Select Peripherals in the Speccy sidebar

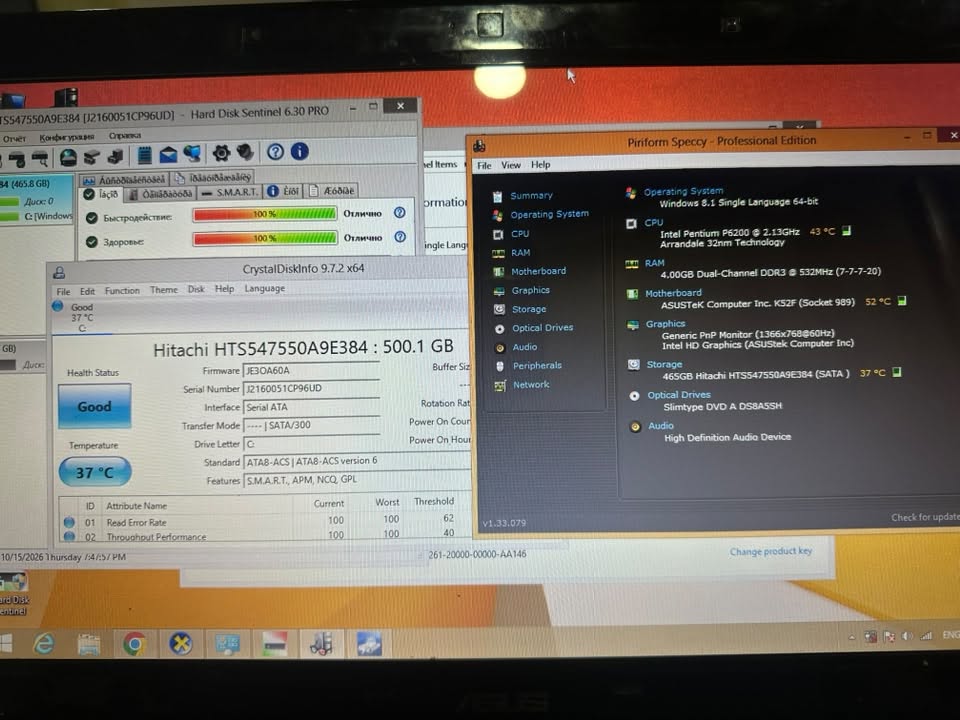pyautogui.click(x=537, y=366)
